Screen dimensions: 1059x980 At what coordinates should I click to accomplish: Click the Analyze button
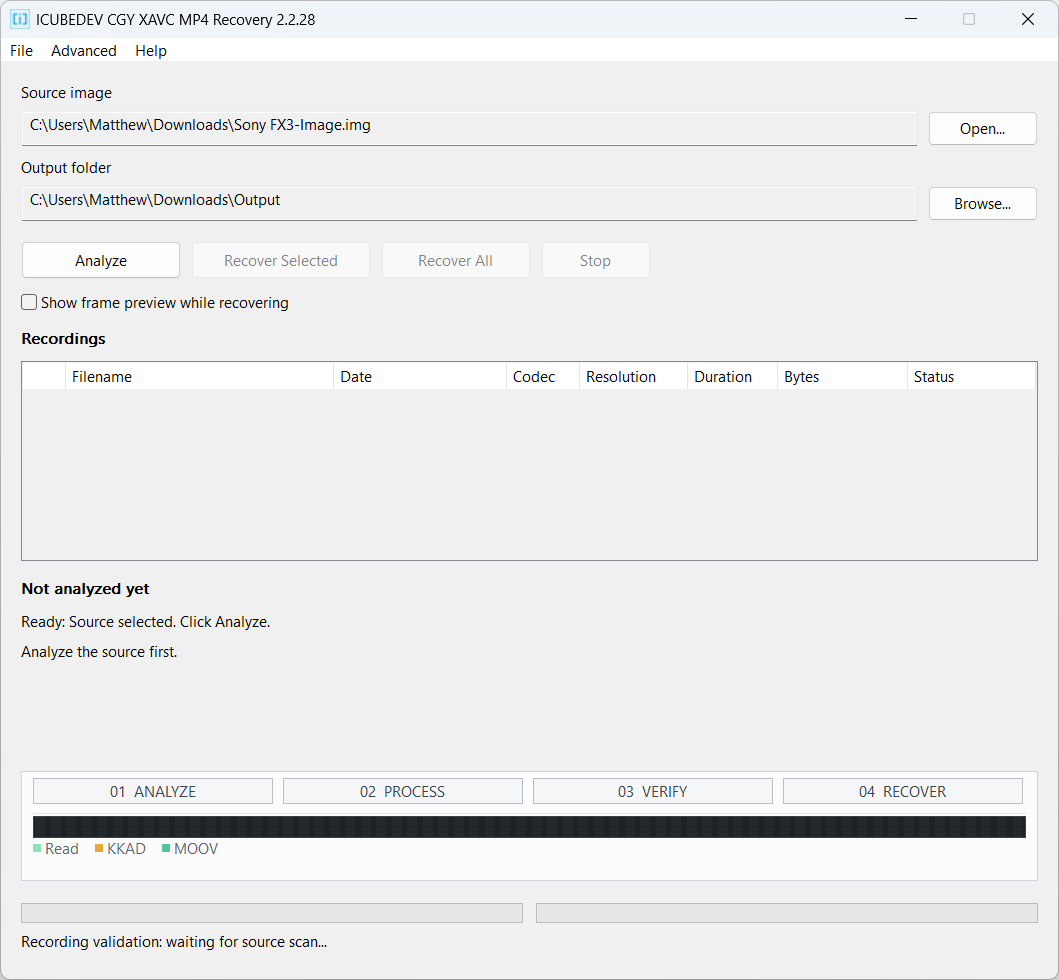pyautogui.click(x=101, y=261)
